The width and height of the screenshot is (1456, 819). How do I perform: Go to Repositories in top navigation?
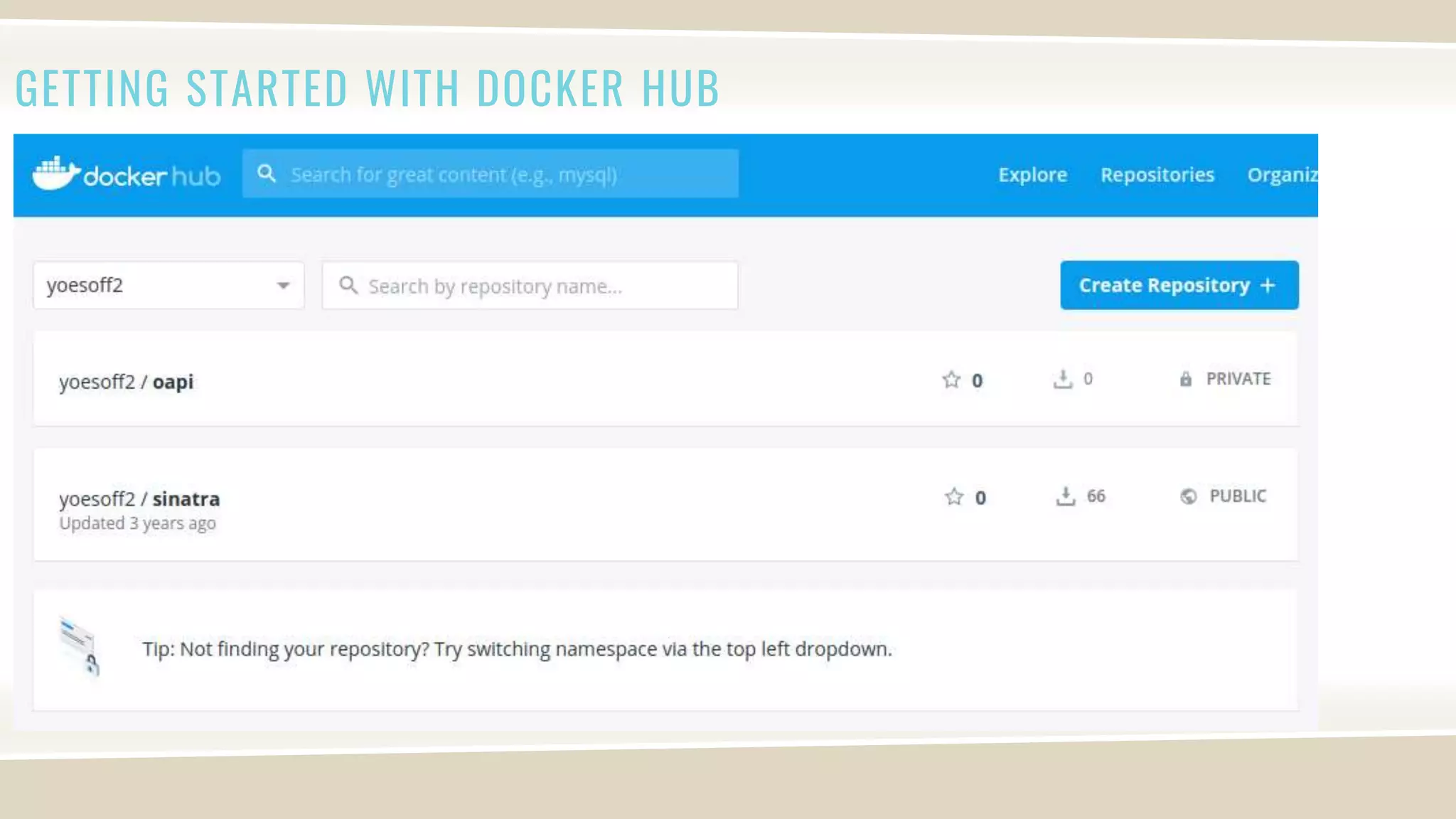click(1157, 175)
